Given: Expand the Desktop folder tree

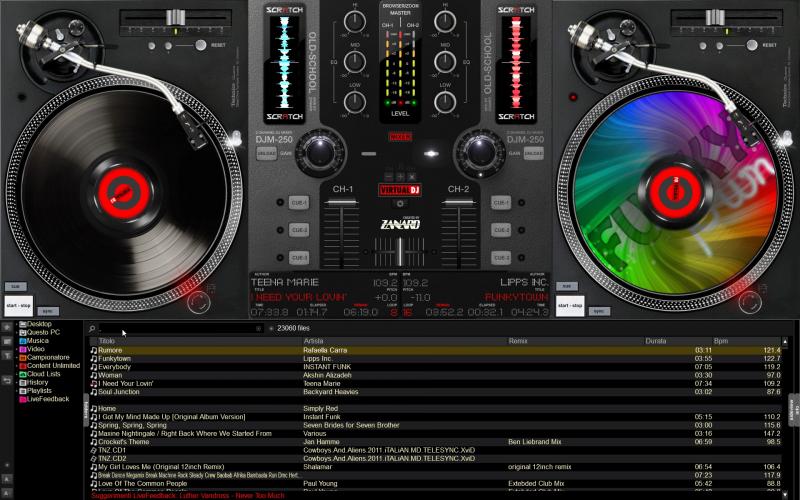Looking at the screenshot, I should (17, 324).
